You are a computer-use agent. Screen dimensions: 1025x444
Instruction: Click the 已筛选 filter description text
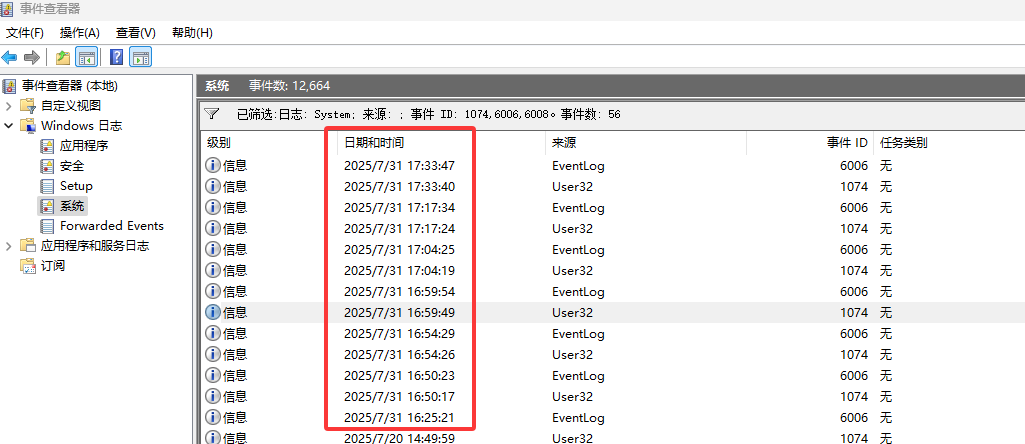[429, 114]
